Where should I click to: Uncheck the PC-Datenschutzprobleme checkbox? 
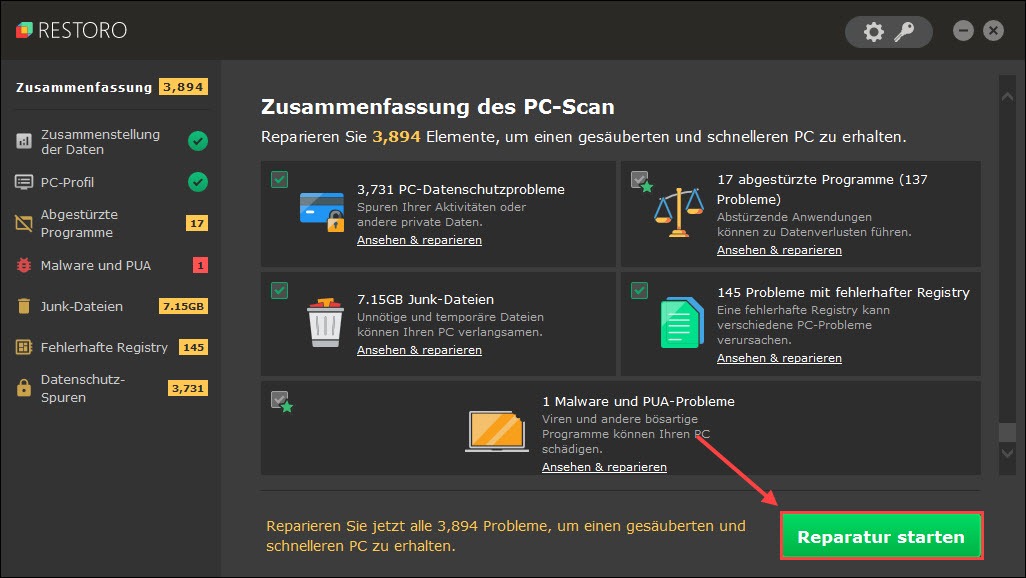(x=280, y=180)
